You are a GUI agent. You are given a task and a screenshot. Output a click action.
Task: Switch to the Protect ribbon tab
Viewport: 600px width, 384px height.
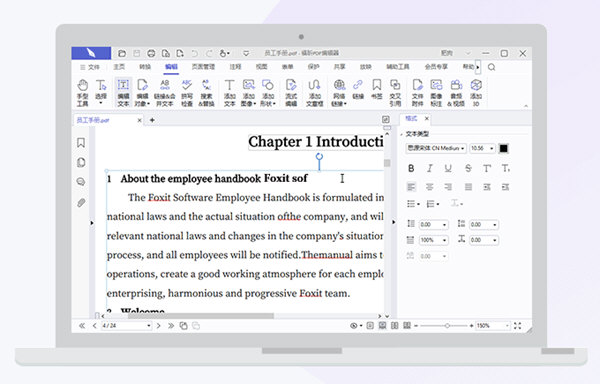click(x=313, y=67)
